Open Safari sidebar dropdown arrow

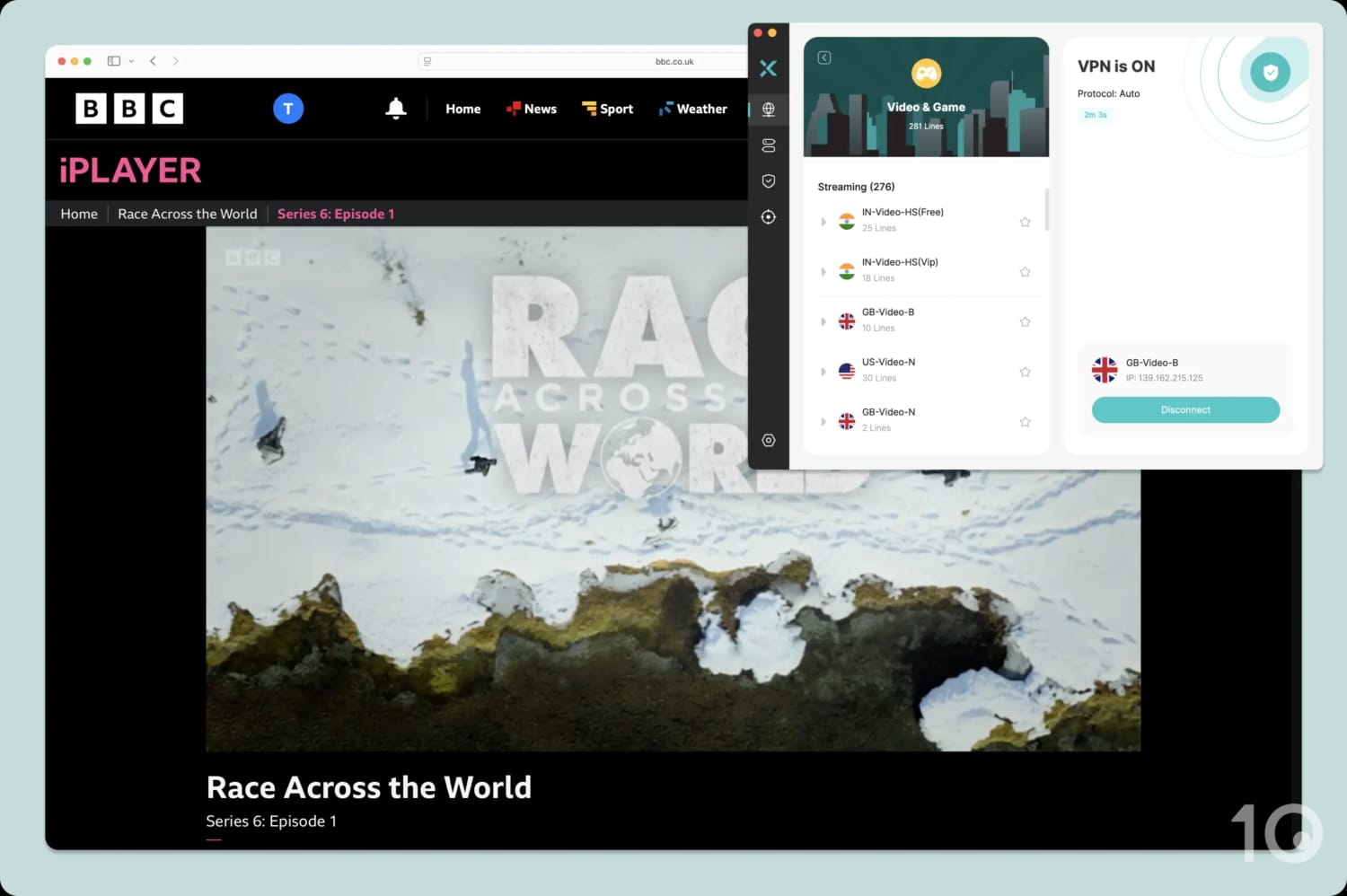pyautogui.click(x=132, y=61)
